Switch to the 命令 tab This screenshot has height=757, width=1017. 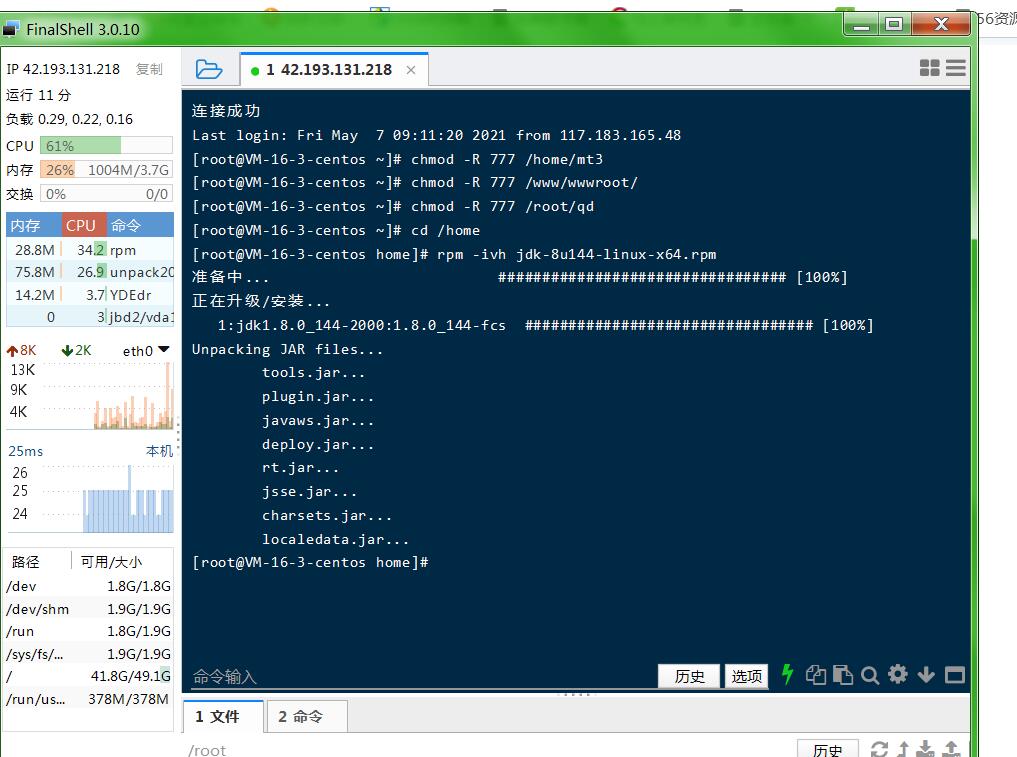301,716
